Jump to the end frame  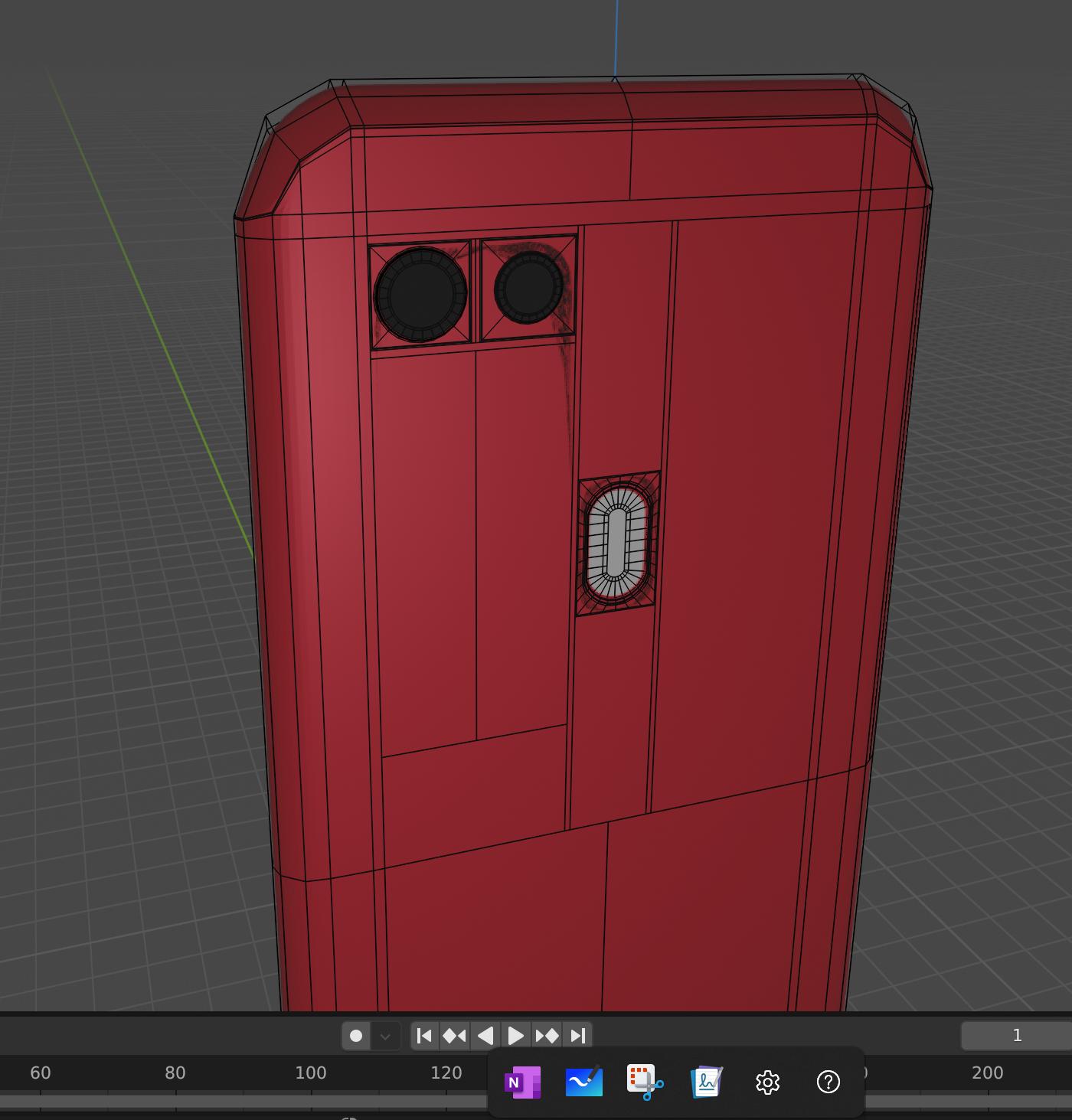pos(577,1036)
